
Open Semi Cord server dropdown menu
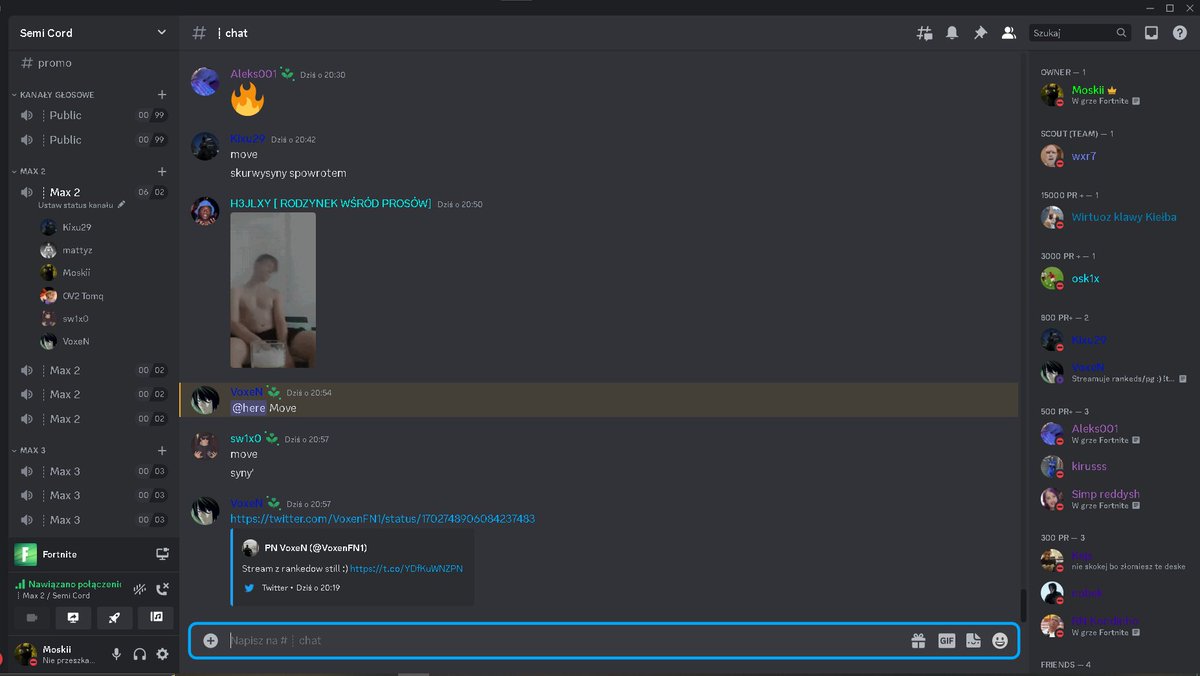94,33
